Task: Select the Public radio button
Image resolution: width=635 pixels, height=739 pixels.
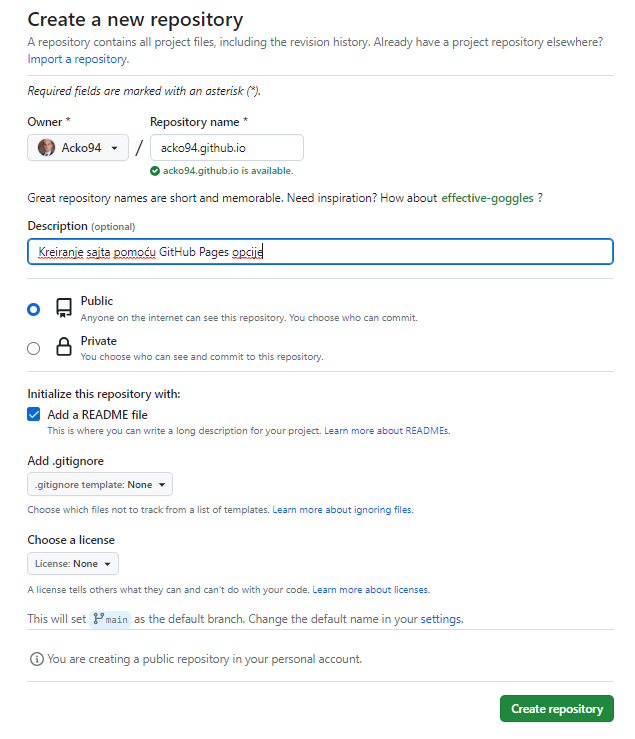Action: 33,309
